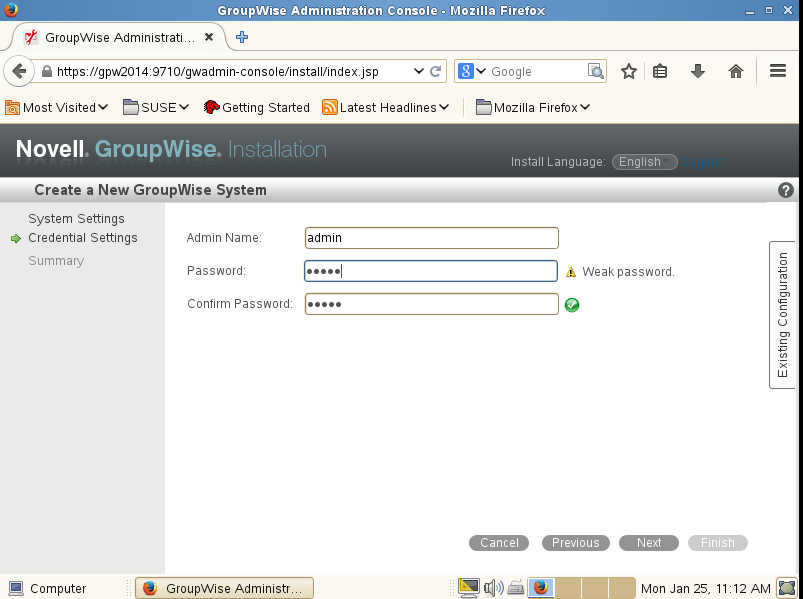The width and height of the screenshot is (803, 599).
Task: Go to Previous wizard page
Action: (x=576, y=543)
